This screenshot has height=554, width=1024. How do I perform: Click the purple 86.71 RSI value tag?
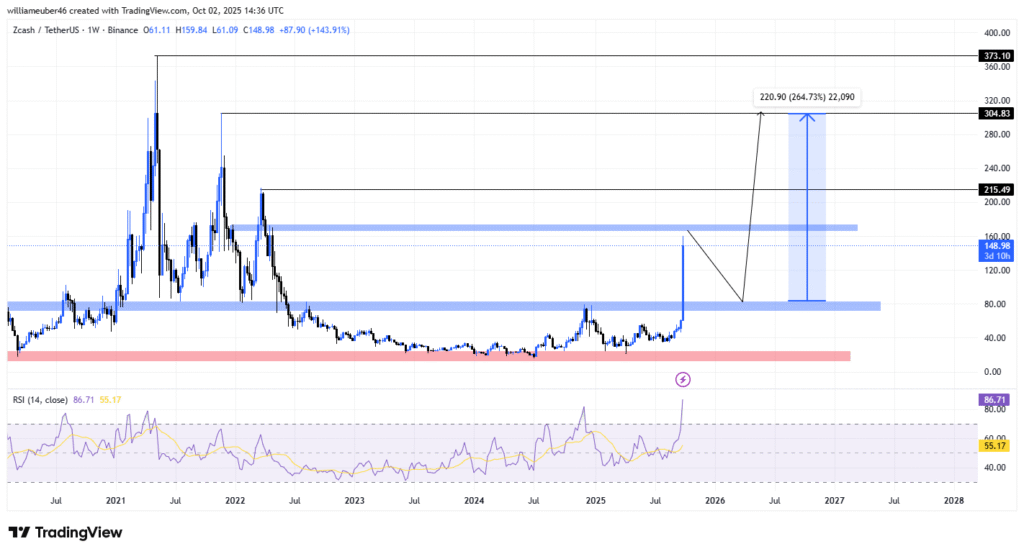(995, 399)
